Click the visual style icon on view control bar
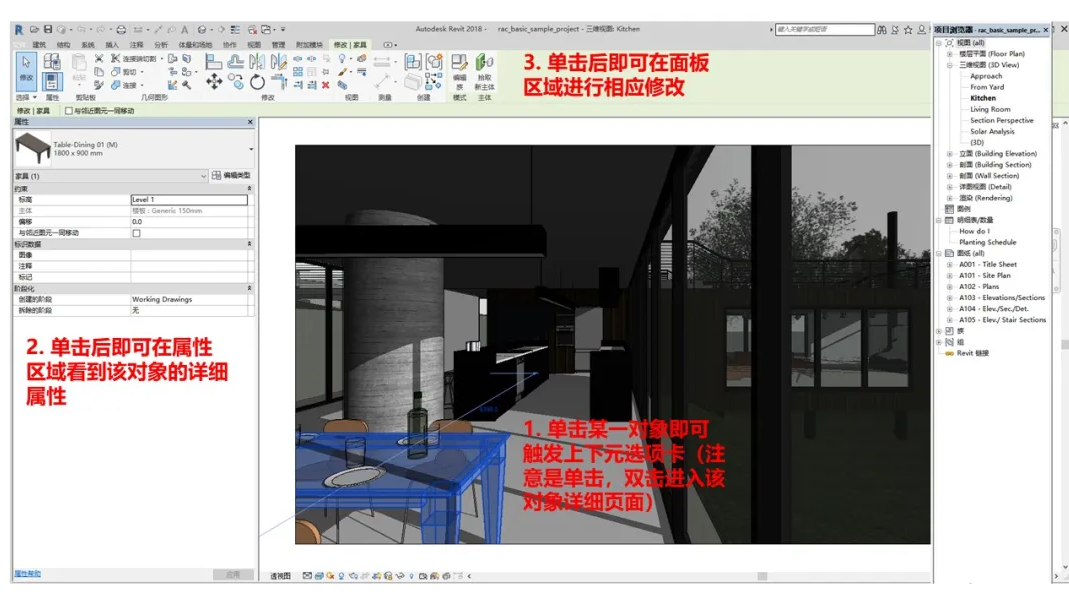The height and width of the screenshot is (601, 1069). [x=319, y=574]
